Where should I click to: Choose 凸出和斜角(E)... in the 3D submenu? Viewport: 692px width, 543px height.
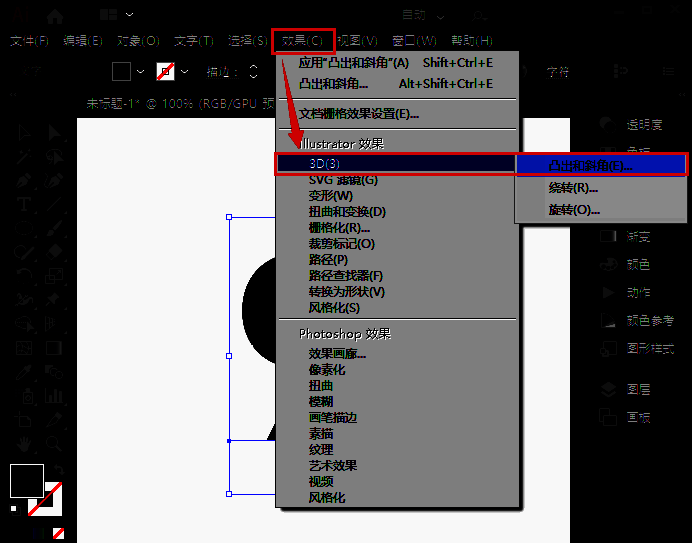[590, 165]
